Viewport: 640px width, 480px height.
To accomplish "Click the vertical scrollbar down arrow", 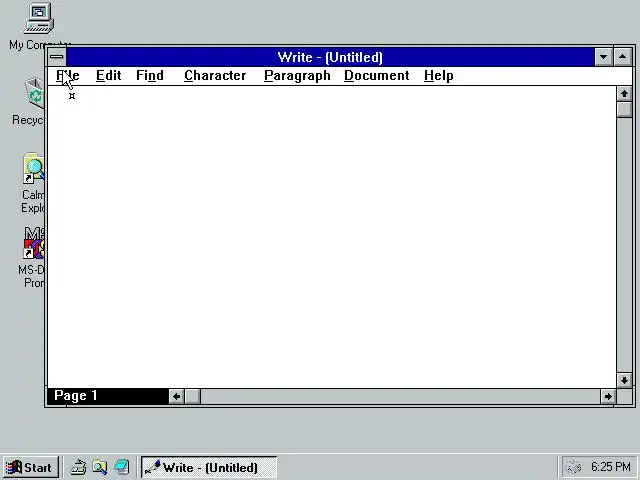I will pyautogui.click(x=624, y=380).
